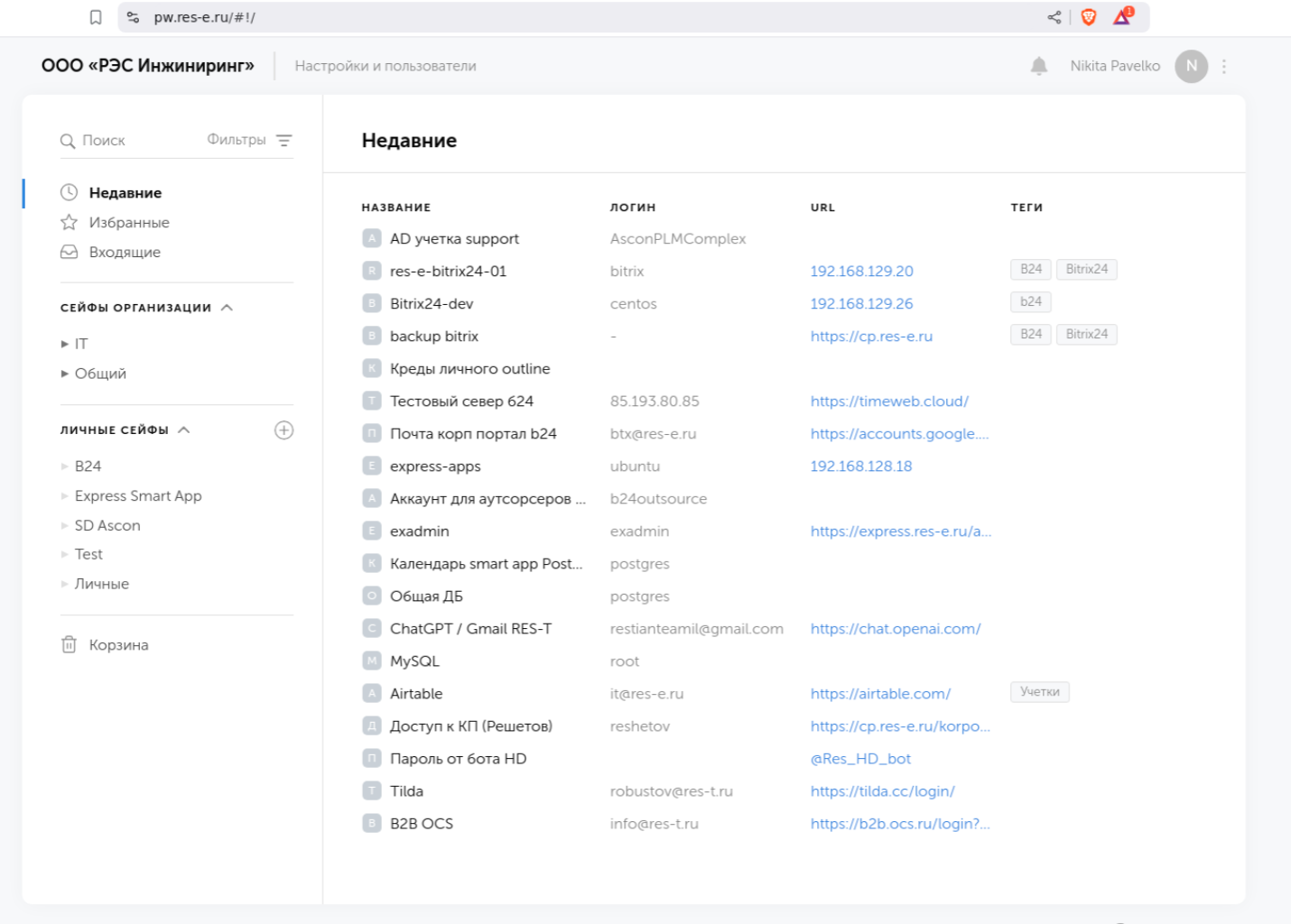This screenshot has width=1291, height=924.
Task: Click the Brave shield icon in address bar
Action: pos(1089,17)
